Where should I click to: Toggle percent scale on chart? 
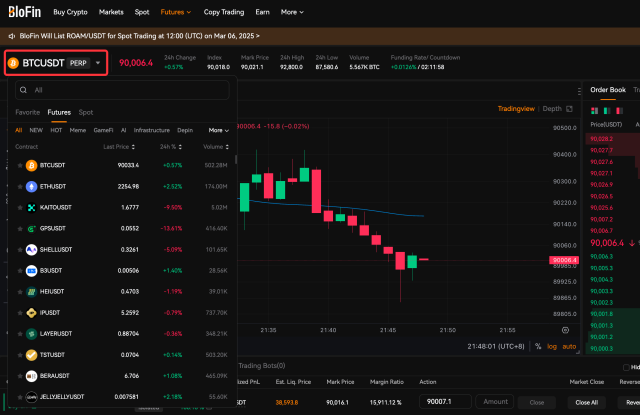point(537,346)
